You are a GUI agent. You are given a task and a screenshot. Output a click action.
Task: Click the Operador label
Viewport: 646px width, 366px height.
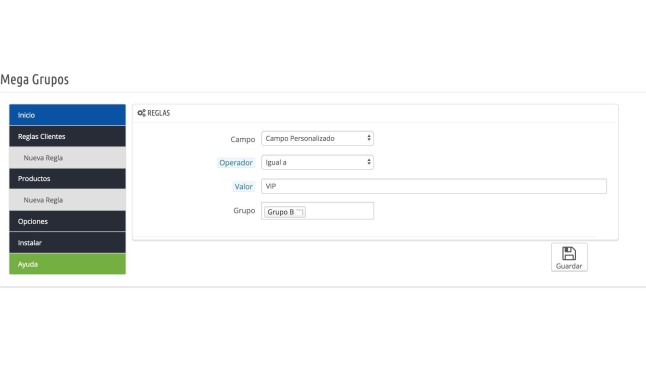click(x=236, y=163)
